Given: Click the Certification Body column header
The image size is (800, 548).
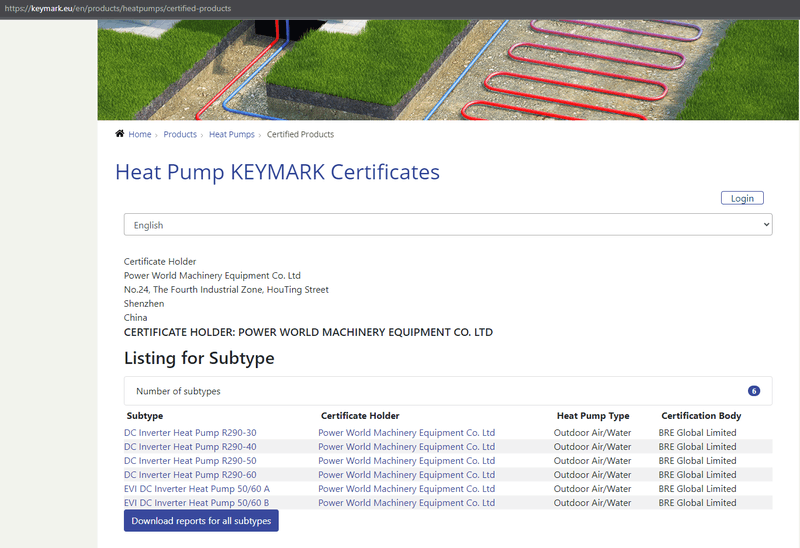Looking at the screenshot, I should pos(701,416).
